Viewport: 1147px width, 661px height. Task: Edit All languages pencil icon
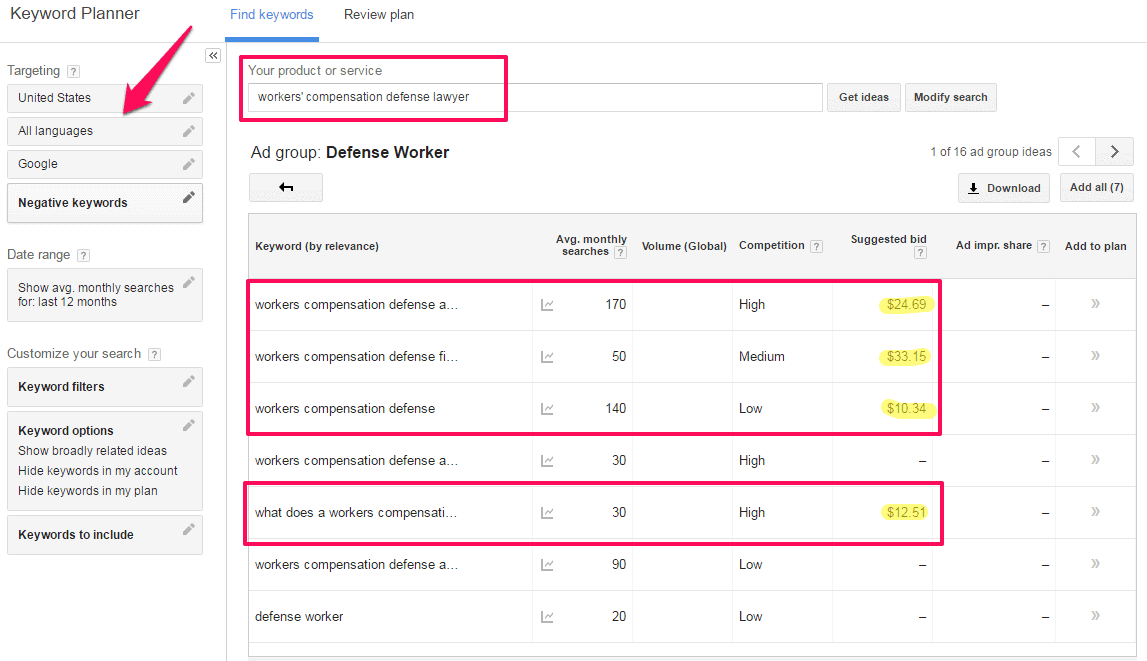pos(189,131)
